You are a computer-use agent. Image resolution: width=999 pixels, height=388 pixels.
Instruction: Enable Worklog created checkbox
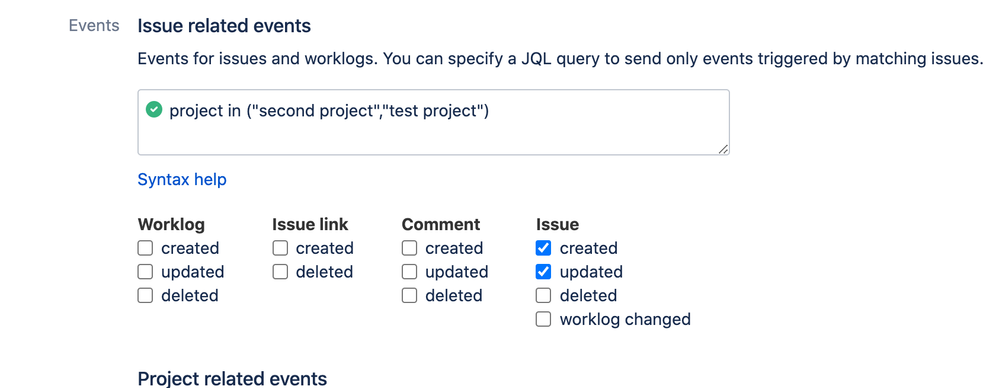coord(145,248)
